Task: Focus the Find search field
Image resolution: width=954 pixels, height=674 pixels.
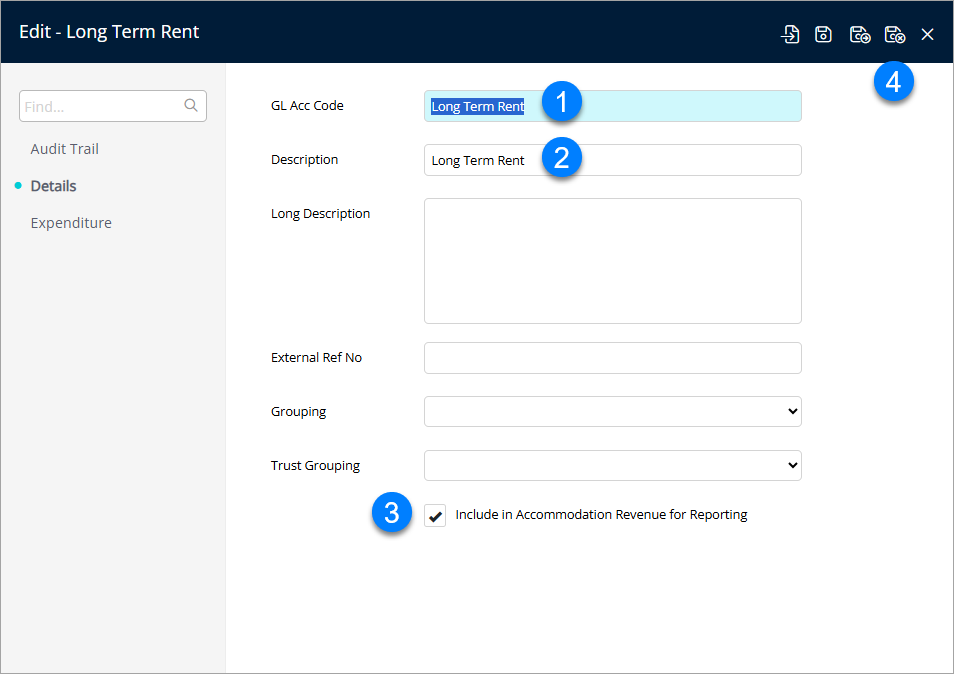Action: 100,106
